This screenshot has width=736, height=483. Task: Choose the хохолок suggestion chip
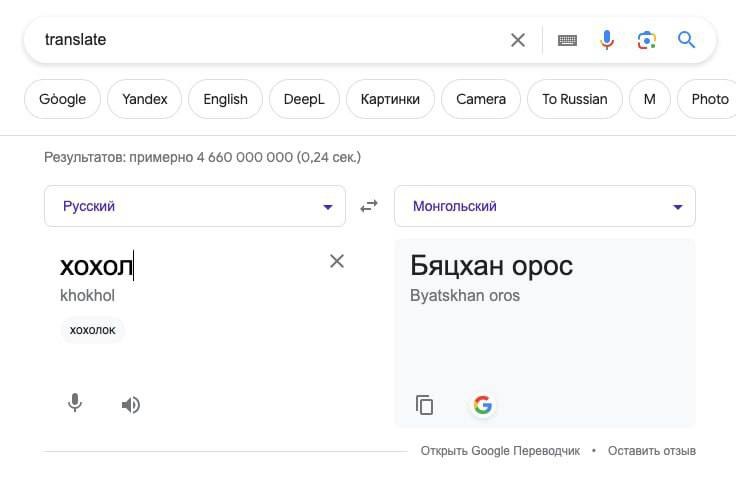point(92,330)
